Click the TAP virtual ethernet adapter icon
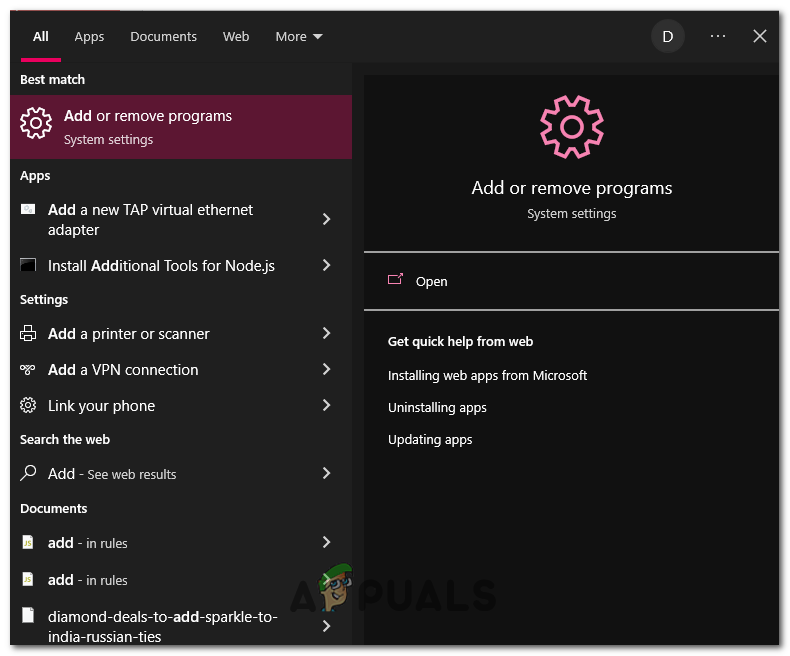This screenshot has width=790, height=656. point(28,210)
